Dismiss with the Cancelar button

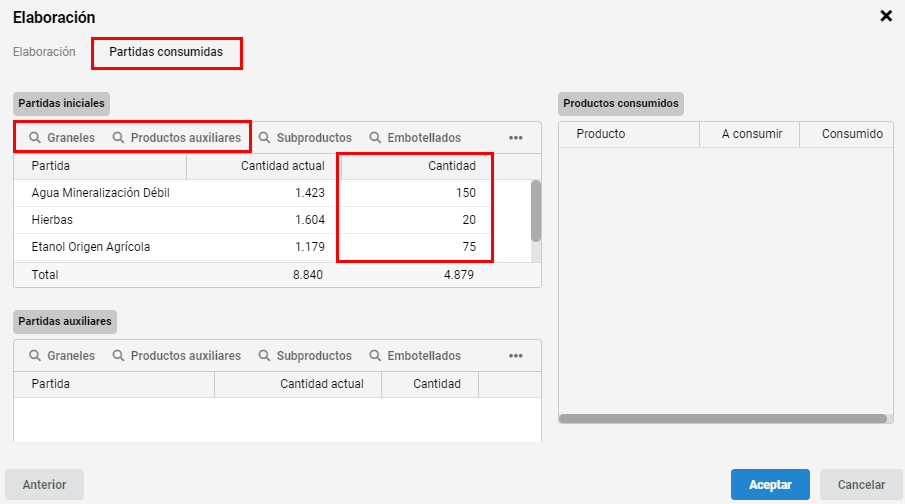[x=861, y=484]
